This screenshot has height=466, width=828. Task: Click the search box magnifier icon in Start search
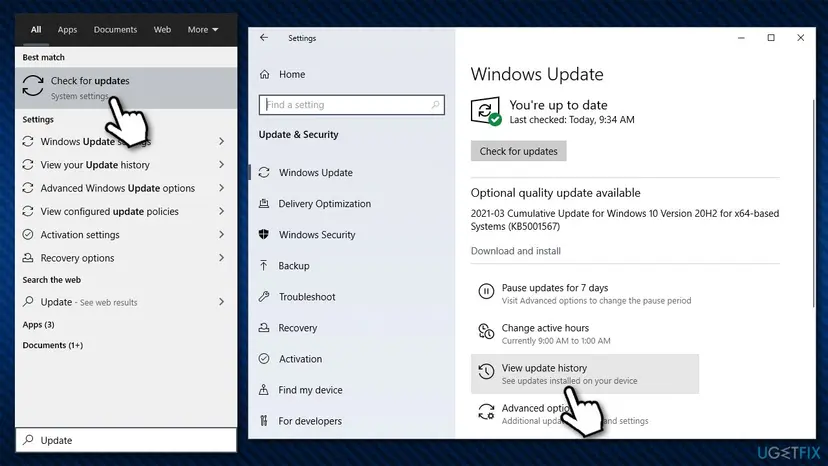tap(29, 440)
